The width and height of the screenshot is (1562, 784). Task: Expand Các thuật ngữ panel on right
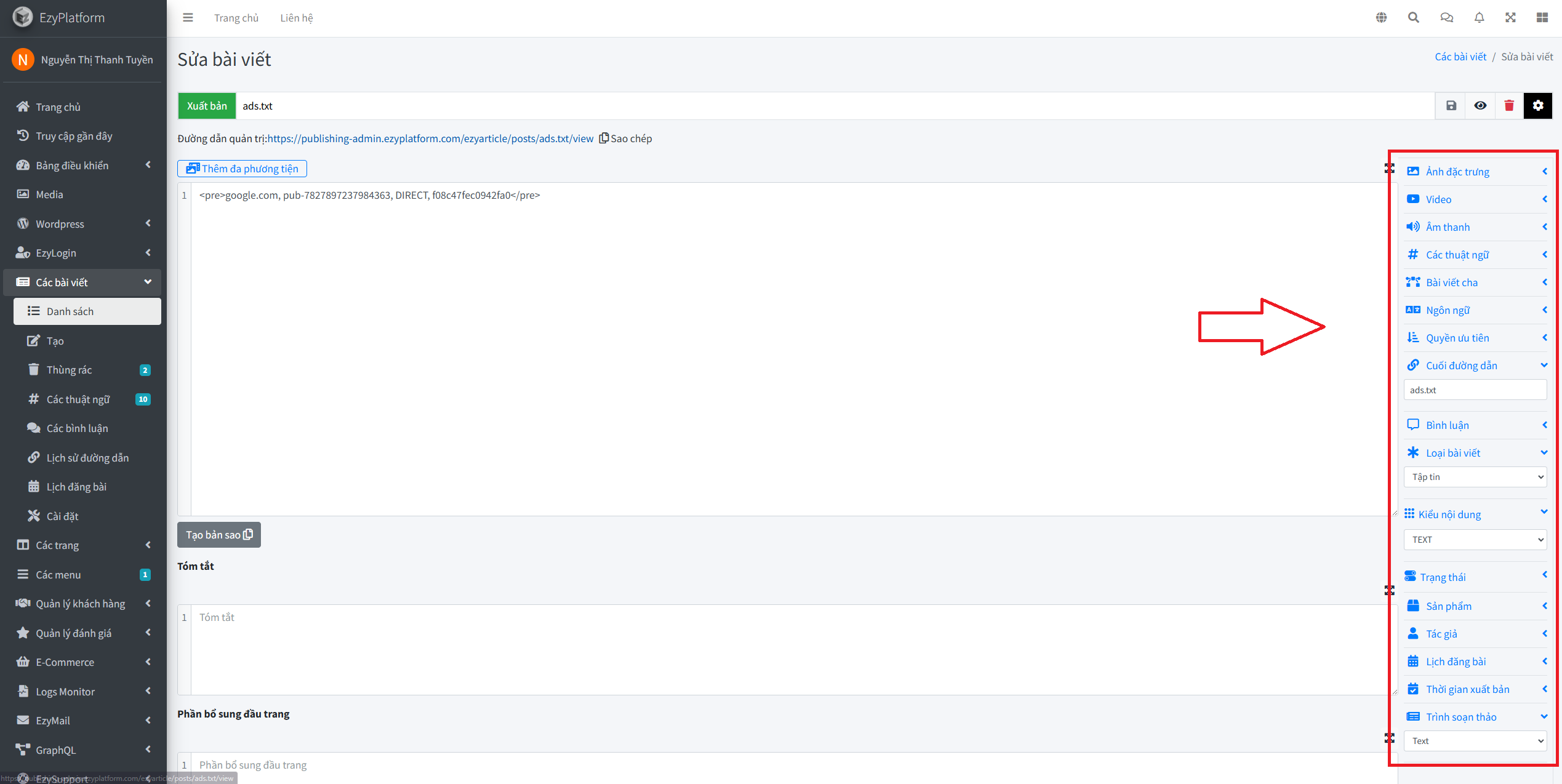(1476, 255)
